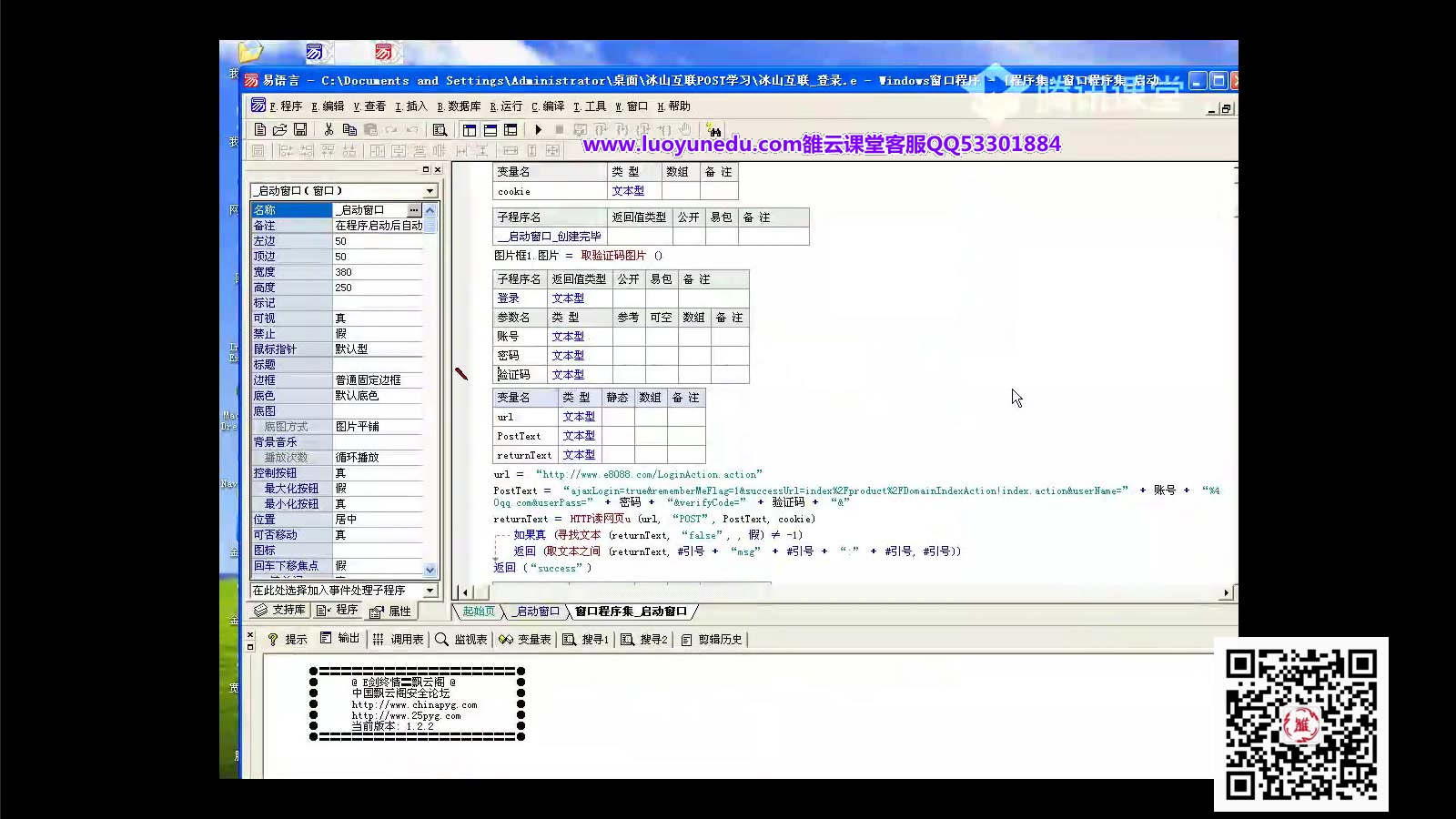
Task: Toggle the third window layout icon
Action: [x=511, y=129]
